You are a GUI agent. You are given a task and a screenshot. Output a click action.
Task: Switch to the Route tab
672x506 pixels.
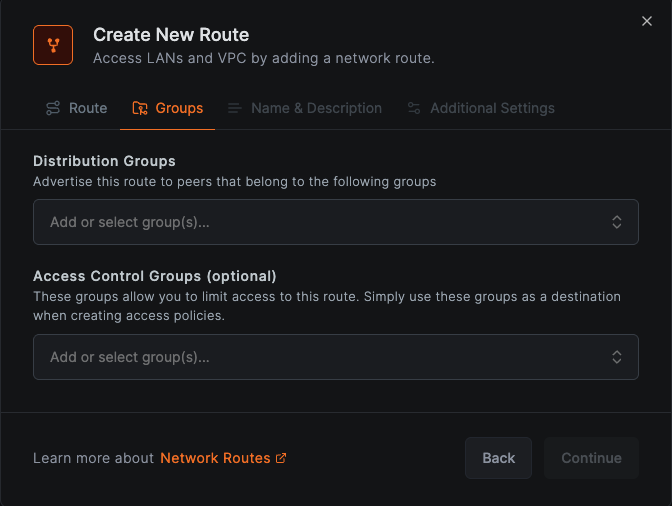coord(88,108)
